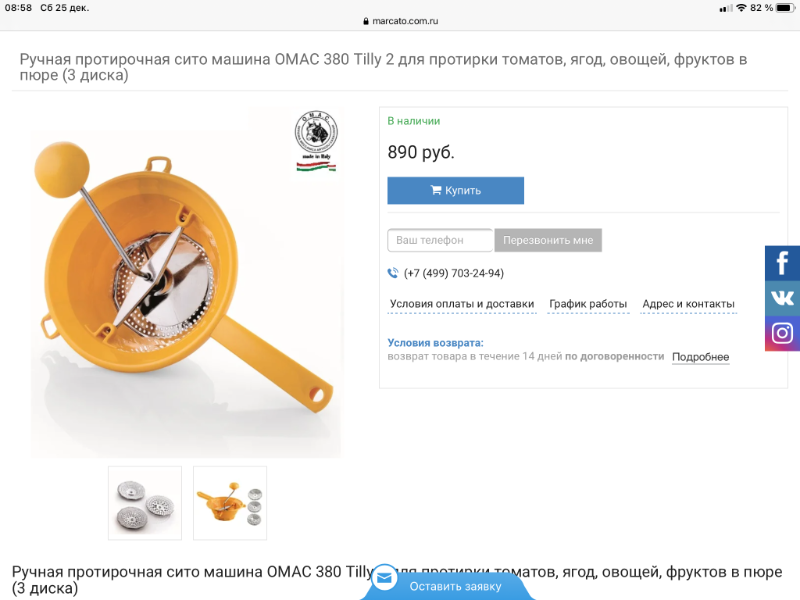Image resolution: width=800 pixels, height=600 pixels.
Task: Select thumbnail of mill with discs
Action: click(x=230, y=503)
